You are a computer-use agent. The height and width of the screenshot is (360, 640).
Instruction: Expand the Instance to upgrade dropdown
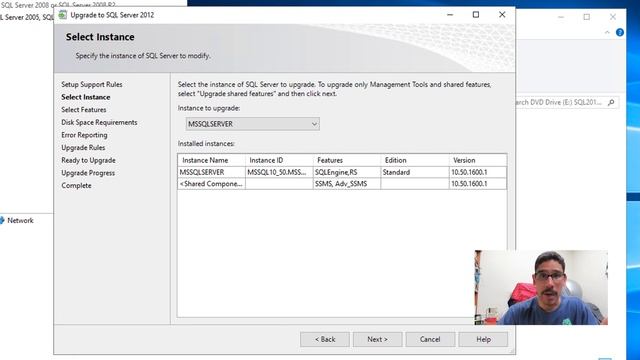[x=253, y=124]
